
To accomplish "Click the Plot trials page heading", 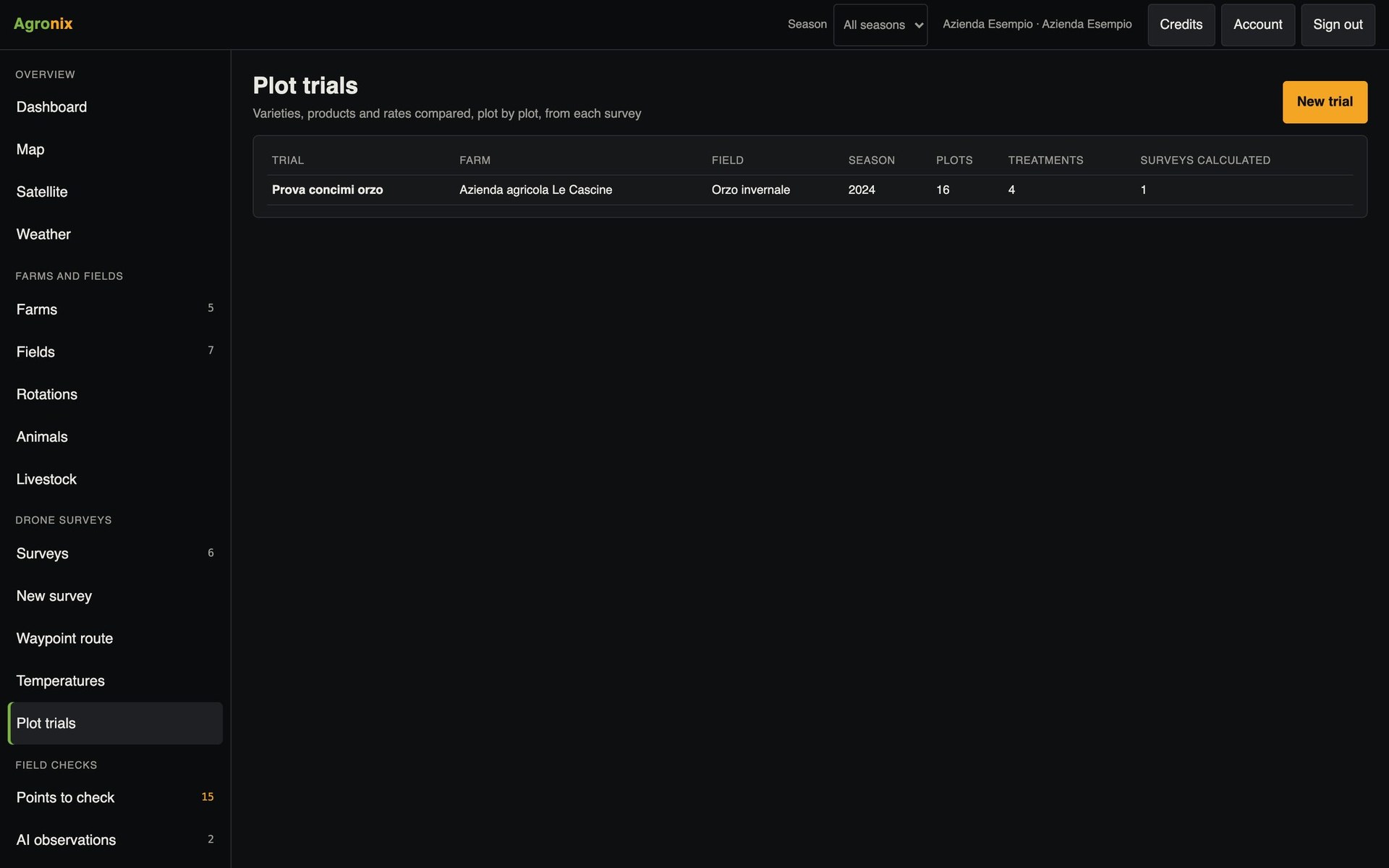I will (305, 85).
